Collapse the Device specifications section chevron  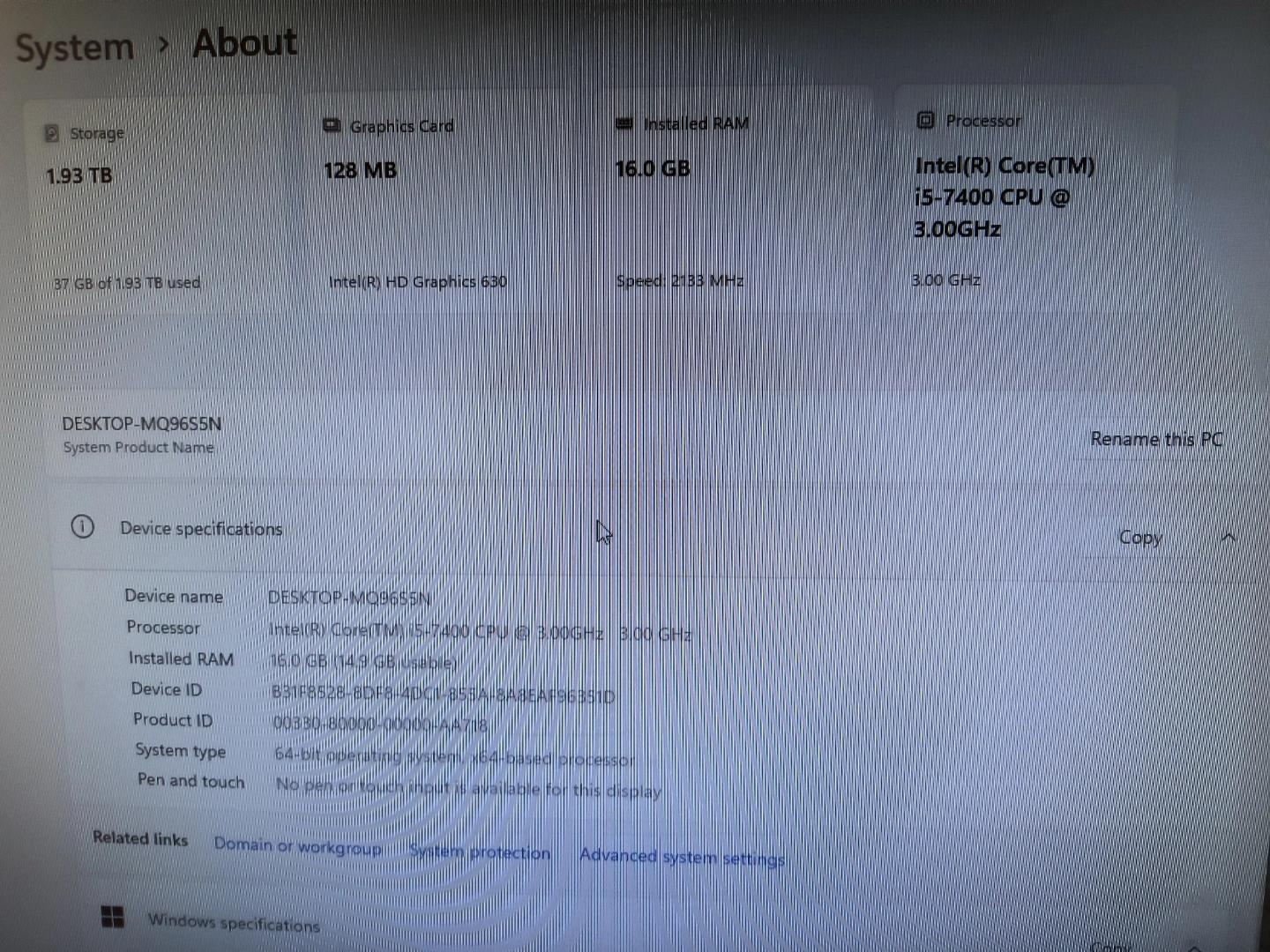[x=1229, y=538]
